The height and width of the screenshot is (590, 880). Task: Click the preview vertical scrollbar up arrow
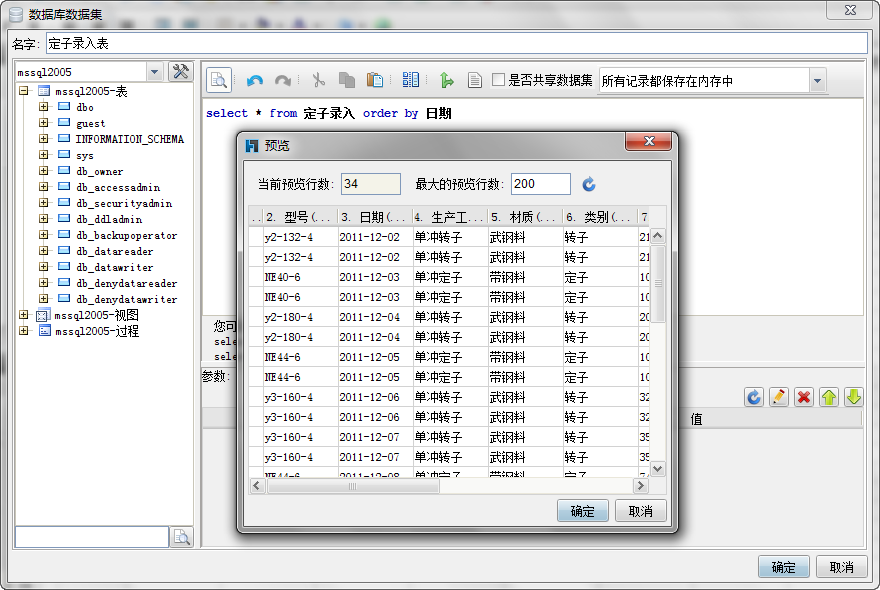tap(658, 236)
